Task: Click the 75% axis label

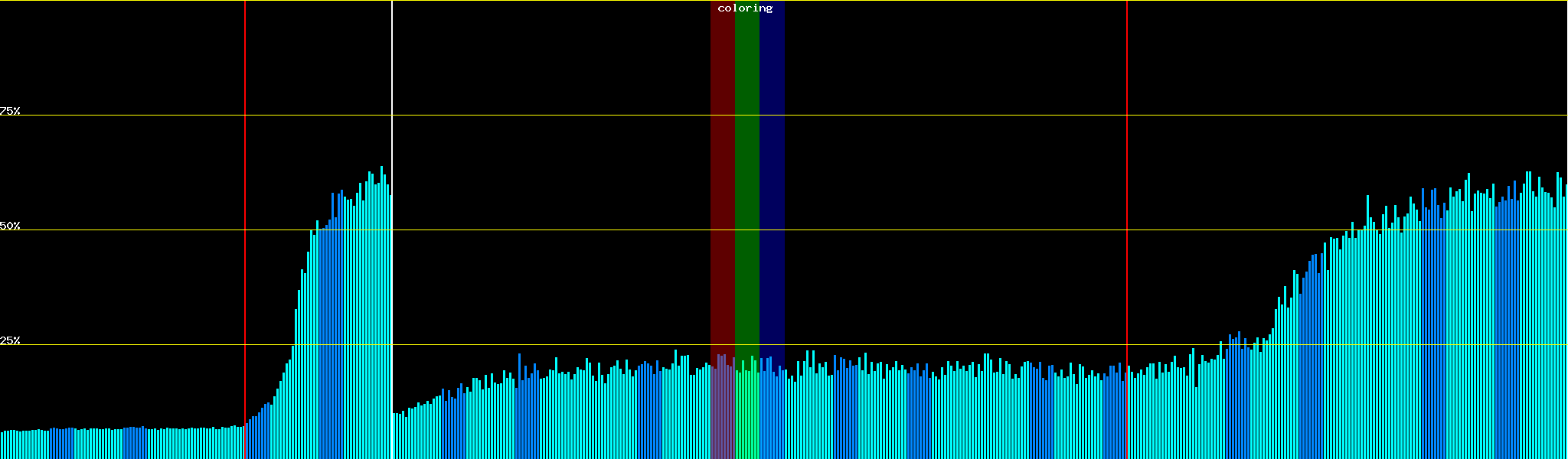Action: pyautogui.click(x=10, y=111)
